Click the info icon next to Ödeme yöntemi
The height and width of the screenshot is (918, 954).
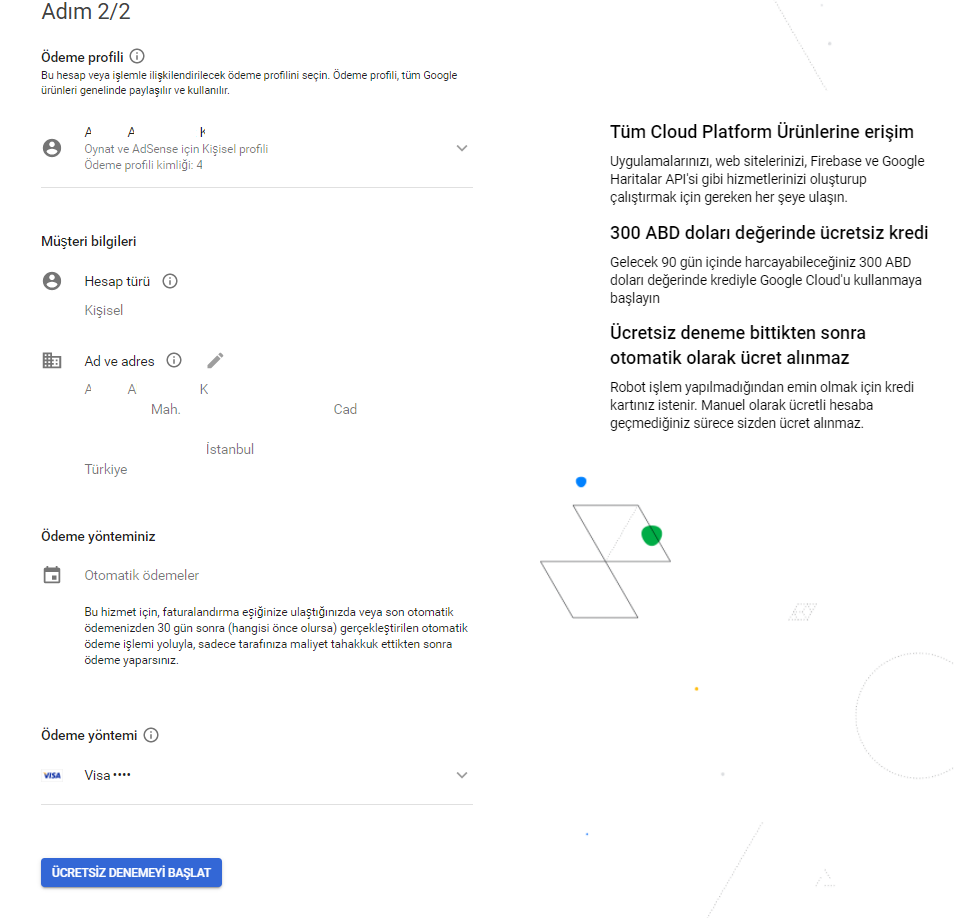[x=151, y=735]
